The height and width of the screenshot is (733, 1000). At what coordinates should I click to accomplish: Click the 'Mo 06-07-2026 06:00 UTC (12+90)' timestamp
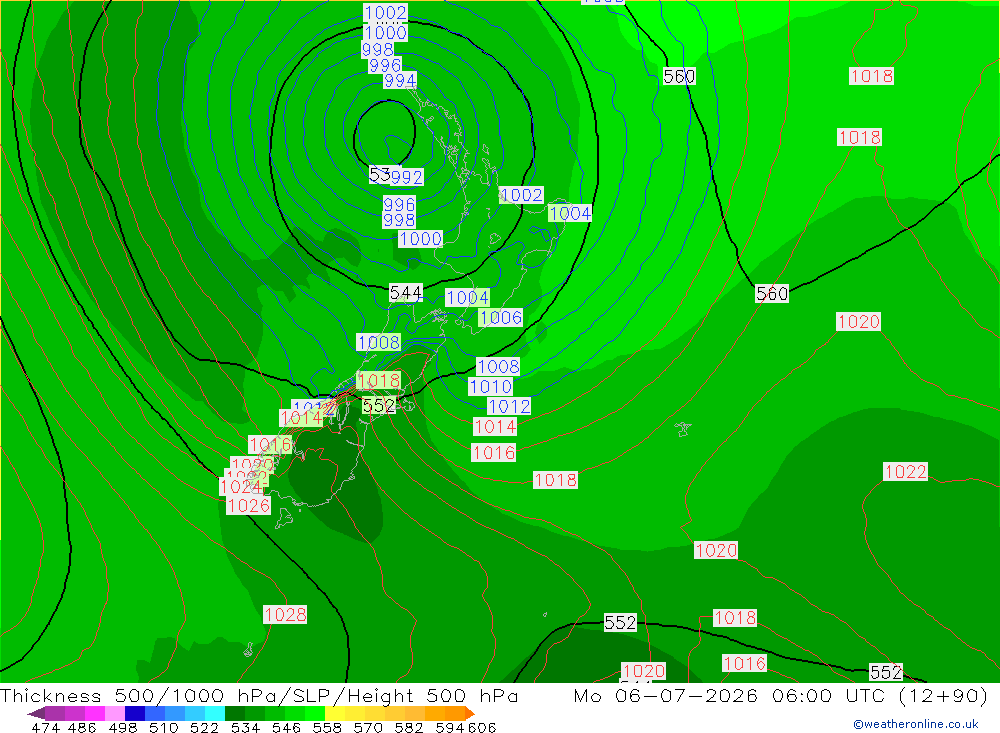[x=780, y=695]
